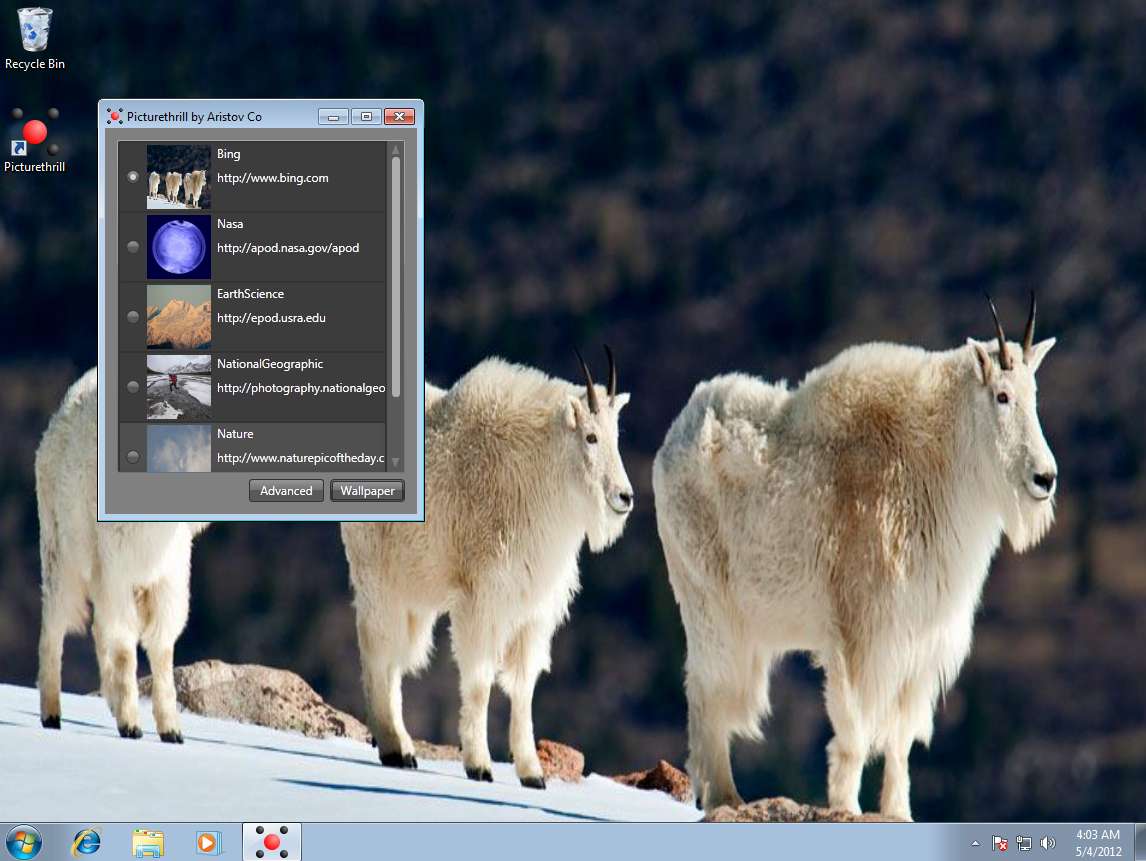Click the Advanced button

(x=286, y=491)
